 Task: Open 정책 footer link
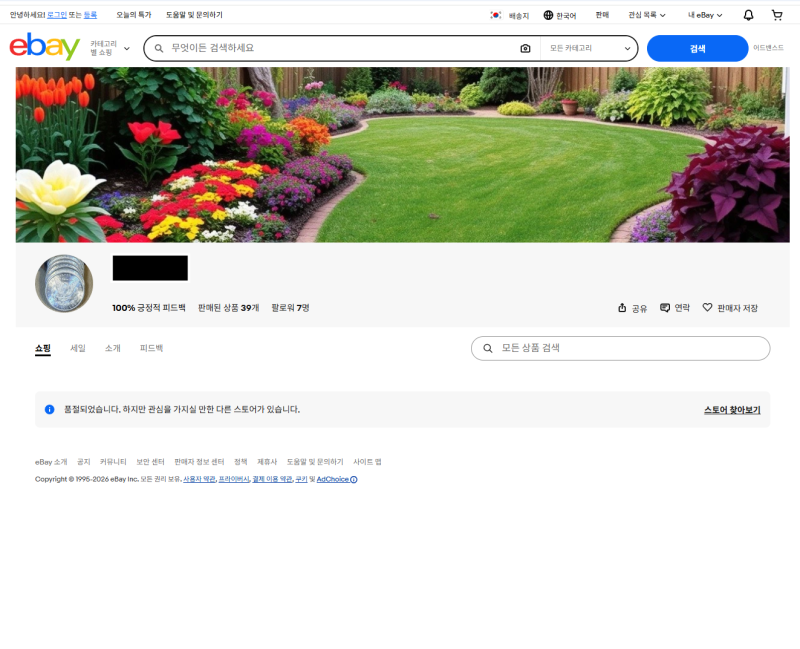tap(240, 462)
